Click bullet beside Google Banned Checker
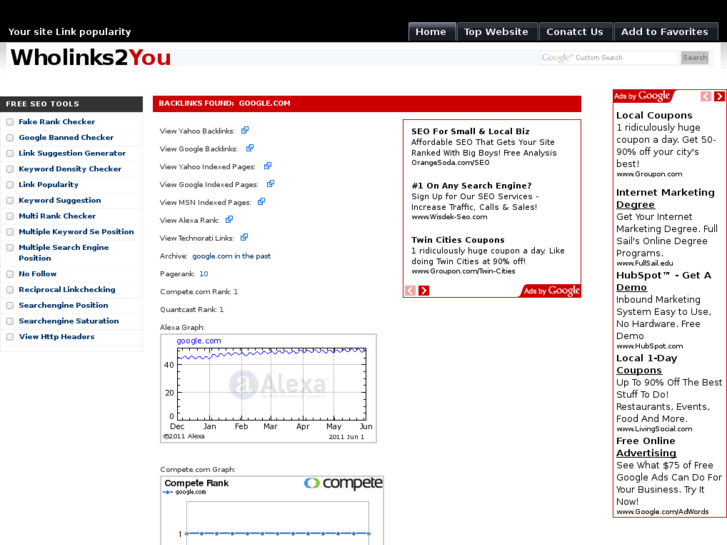Viewport: 727px width, 545px height. coord(10,138)
